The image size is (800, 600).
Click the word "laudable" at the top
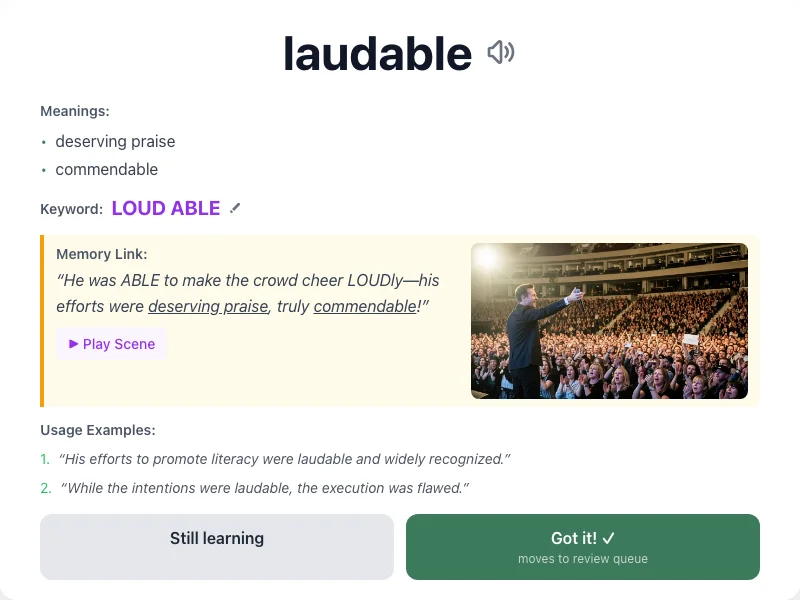[x=378, y=53]
